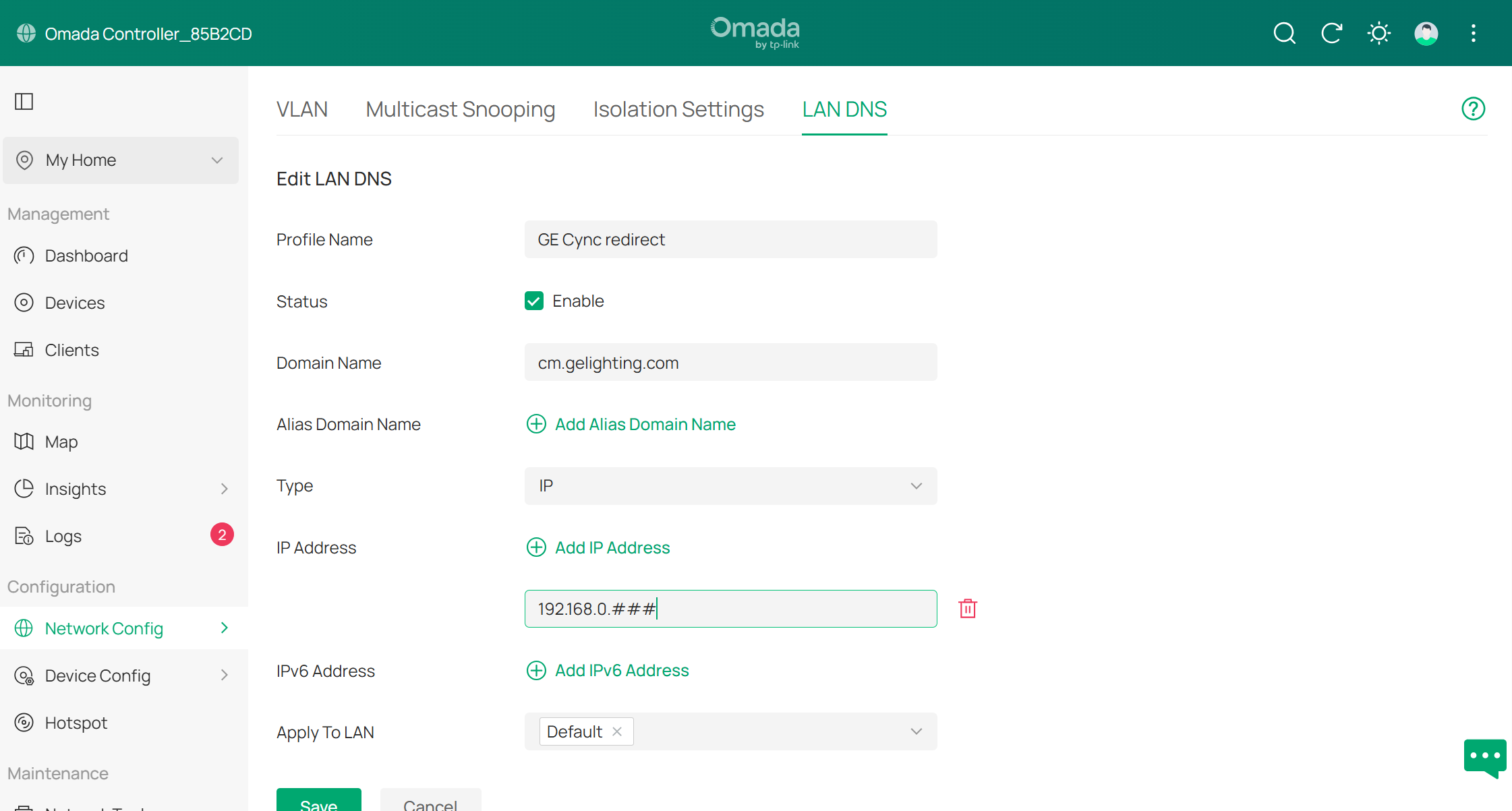Delete the 192.168.0.### IP entry

click(968, 609)
